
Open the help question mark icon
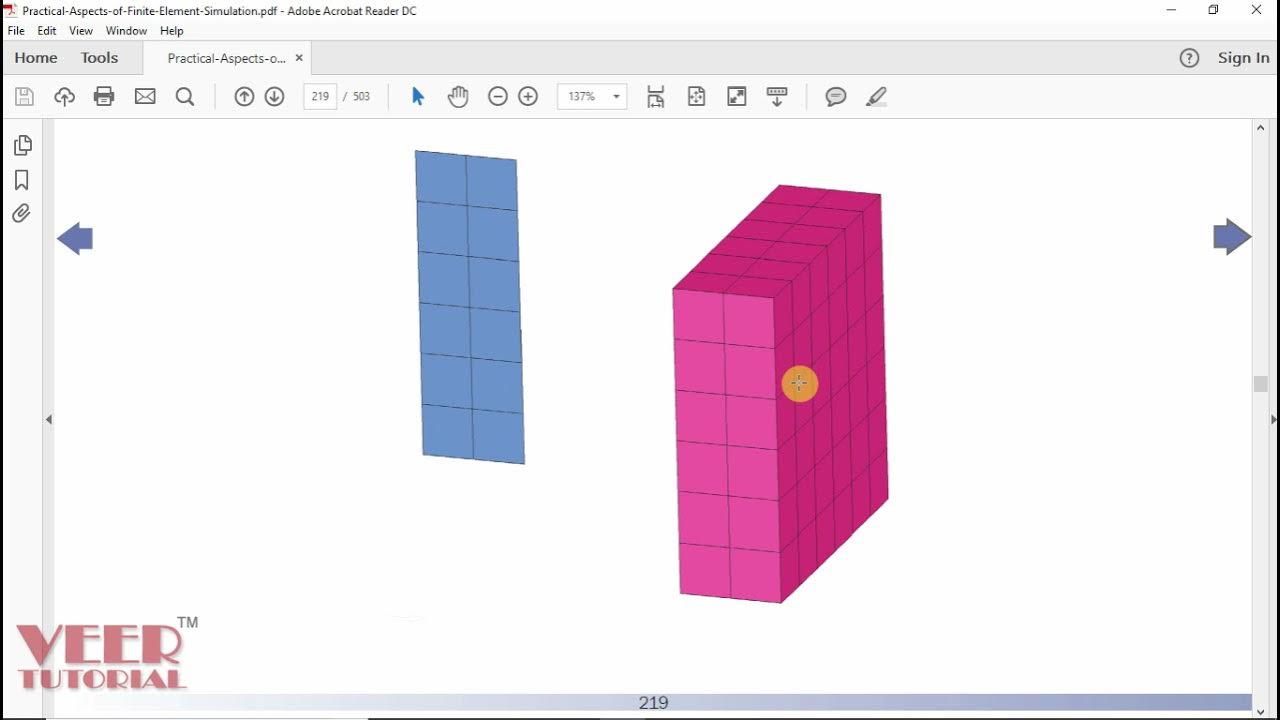pos(1189,58)
